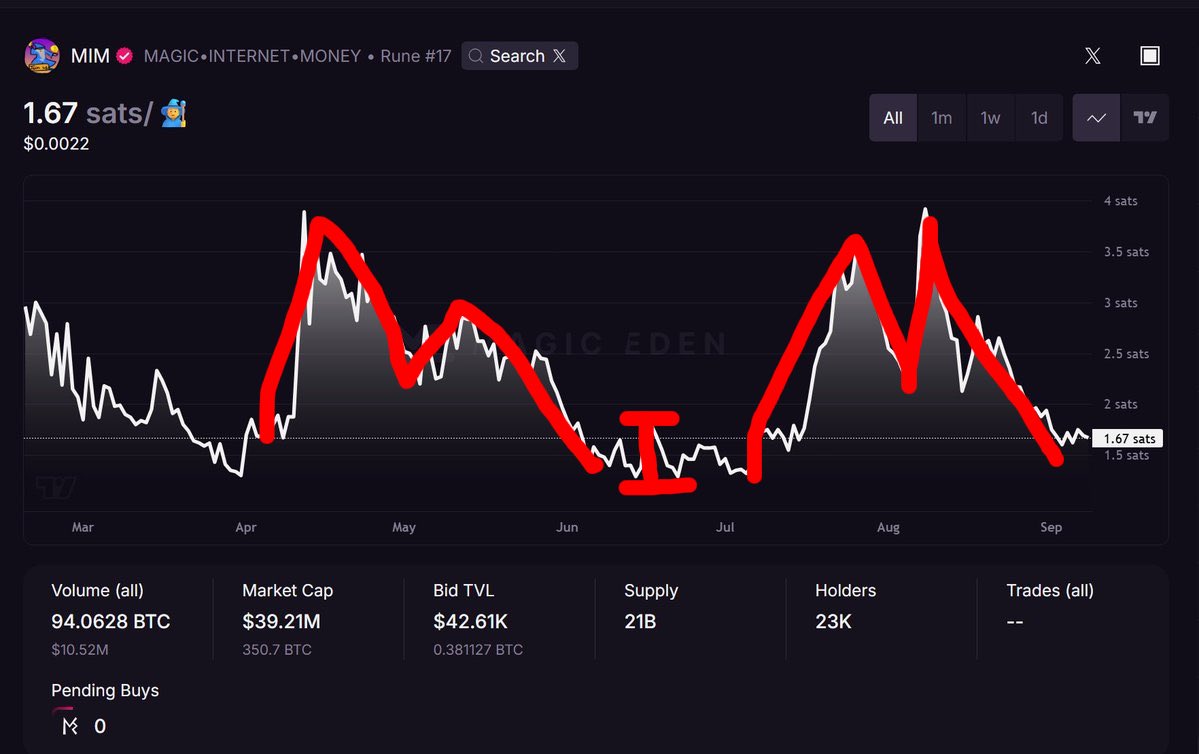The image size is (1199, 754).
Task: Click the wizard emoji next to sats price
Action: [174, 113]
